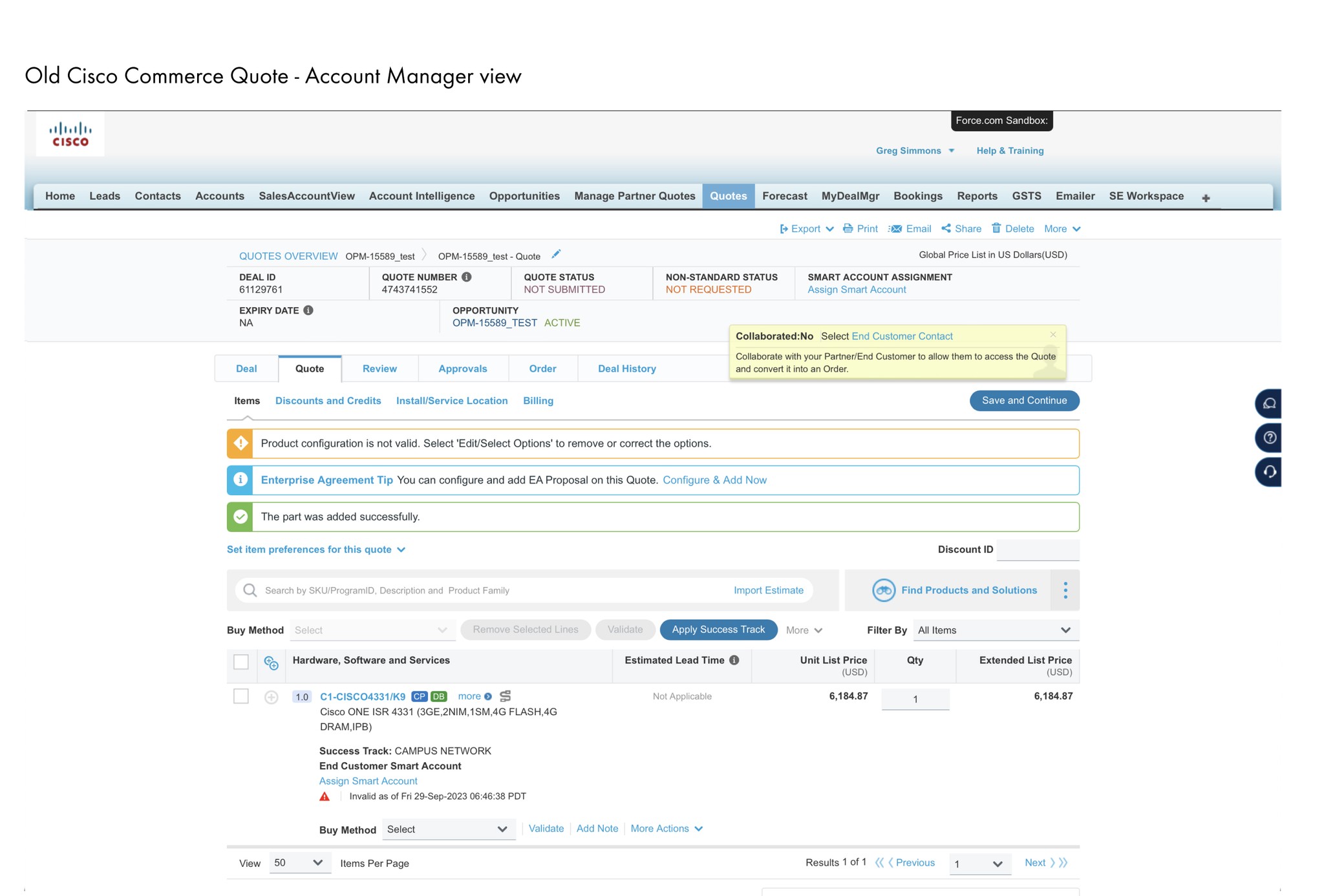
Task: Click the plus icon next to the CISCO4331 line
Action: click(x=271, y=698)
